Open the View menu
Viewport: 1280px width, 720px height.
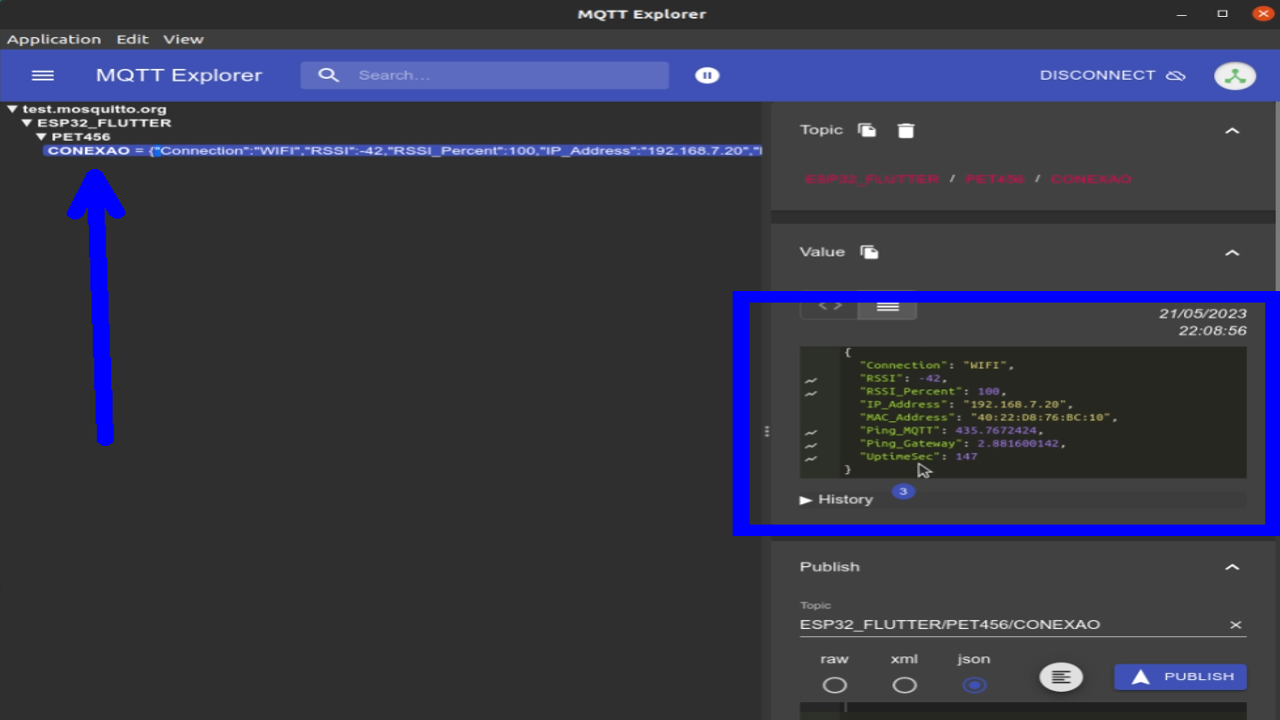(x=183, y=39)
